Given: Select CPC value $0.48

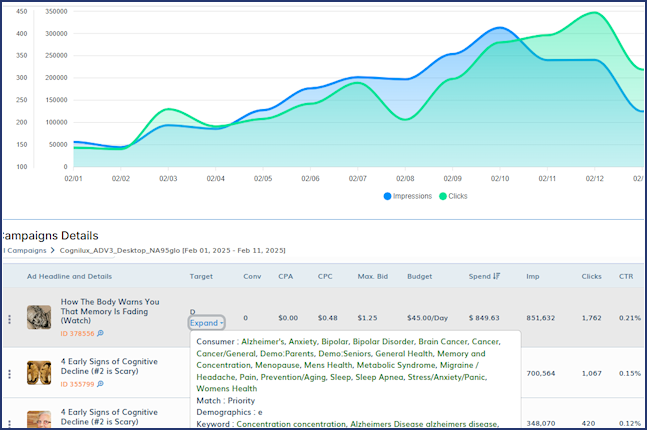Looking at the screenshot, I should pos(328,318).
